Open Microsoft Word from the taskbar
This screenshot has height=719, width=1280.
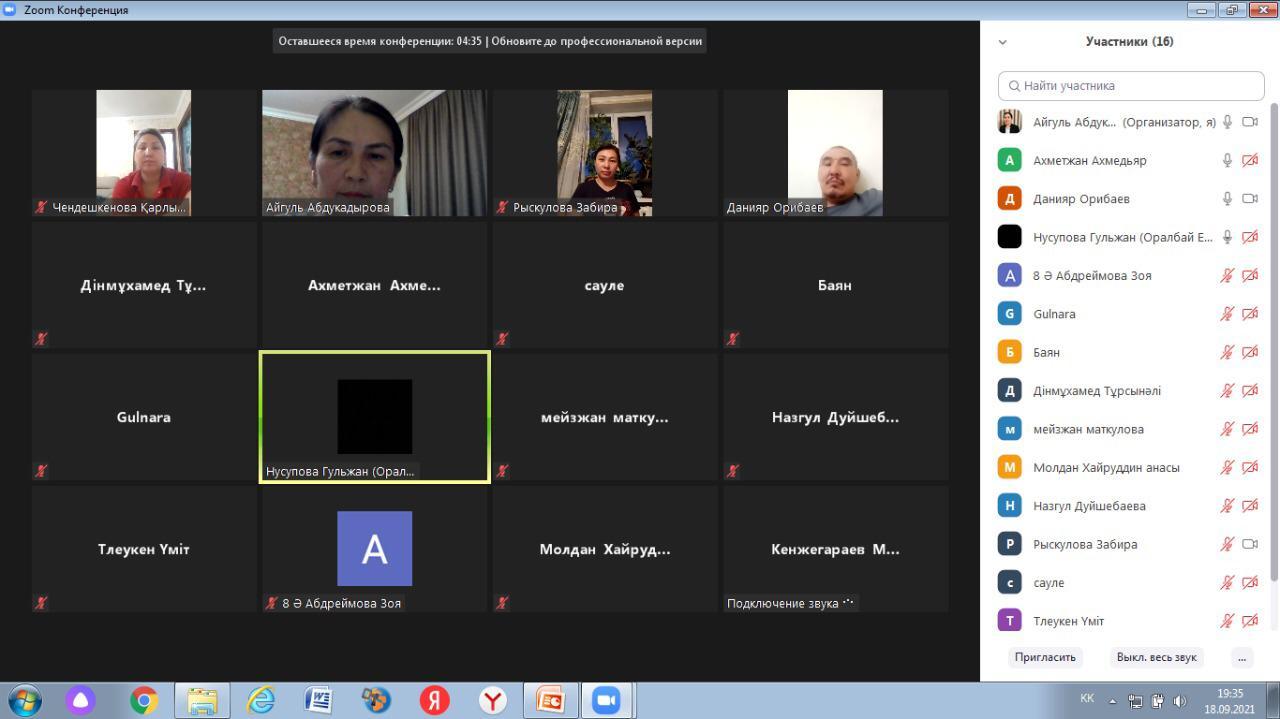point(318,700)
